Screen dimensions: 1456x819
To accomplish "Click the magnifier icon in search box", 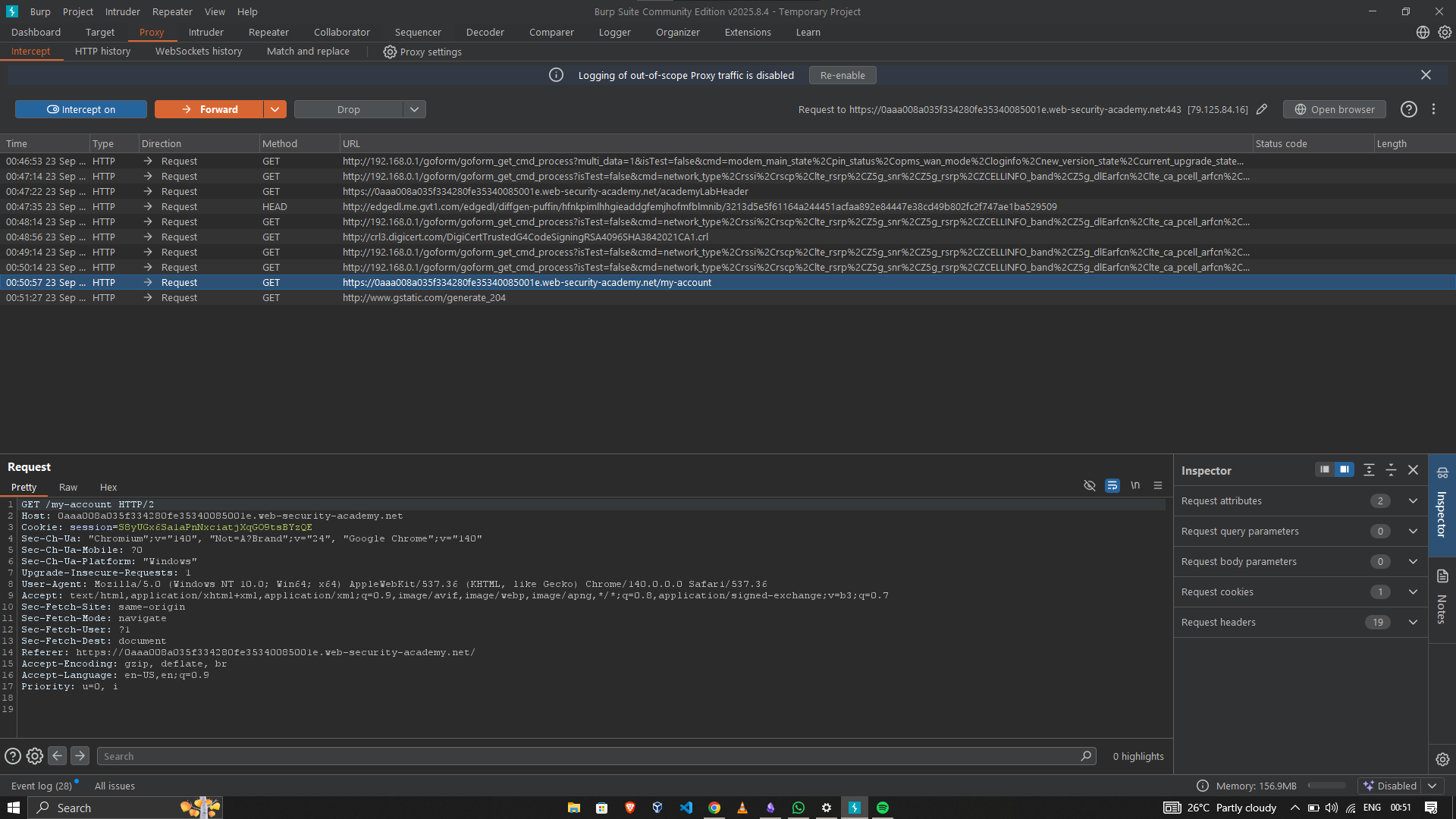I will 1086,756.
